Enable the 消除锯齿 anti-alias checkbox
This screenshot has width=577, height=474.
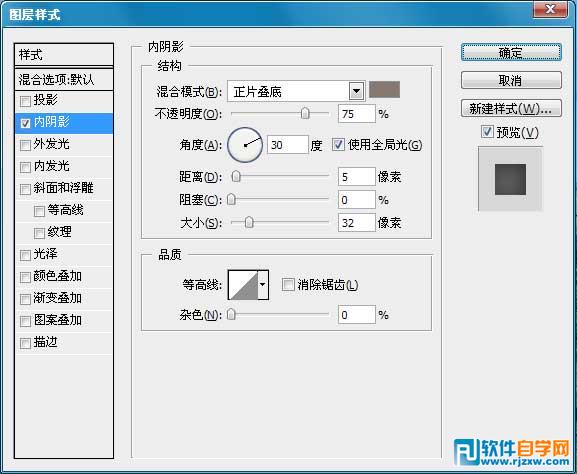click(288, 284)
